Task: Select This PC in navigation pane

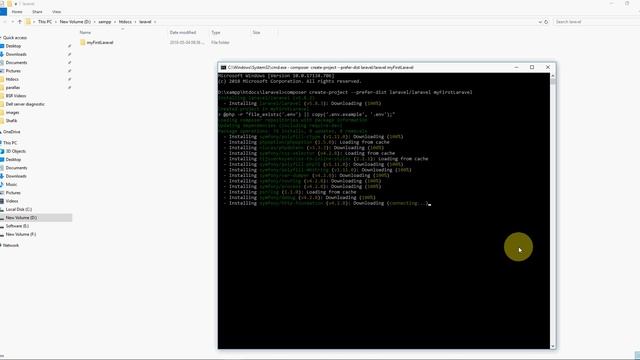Action: pos(10,143)
